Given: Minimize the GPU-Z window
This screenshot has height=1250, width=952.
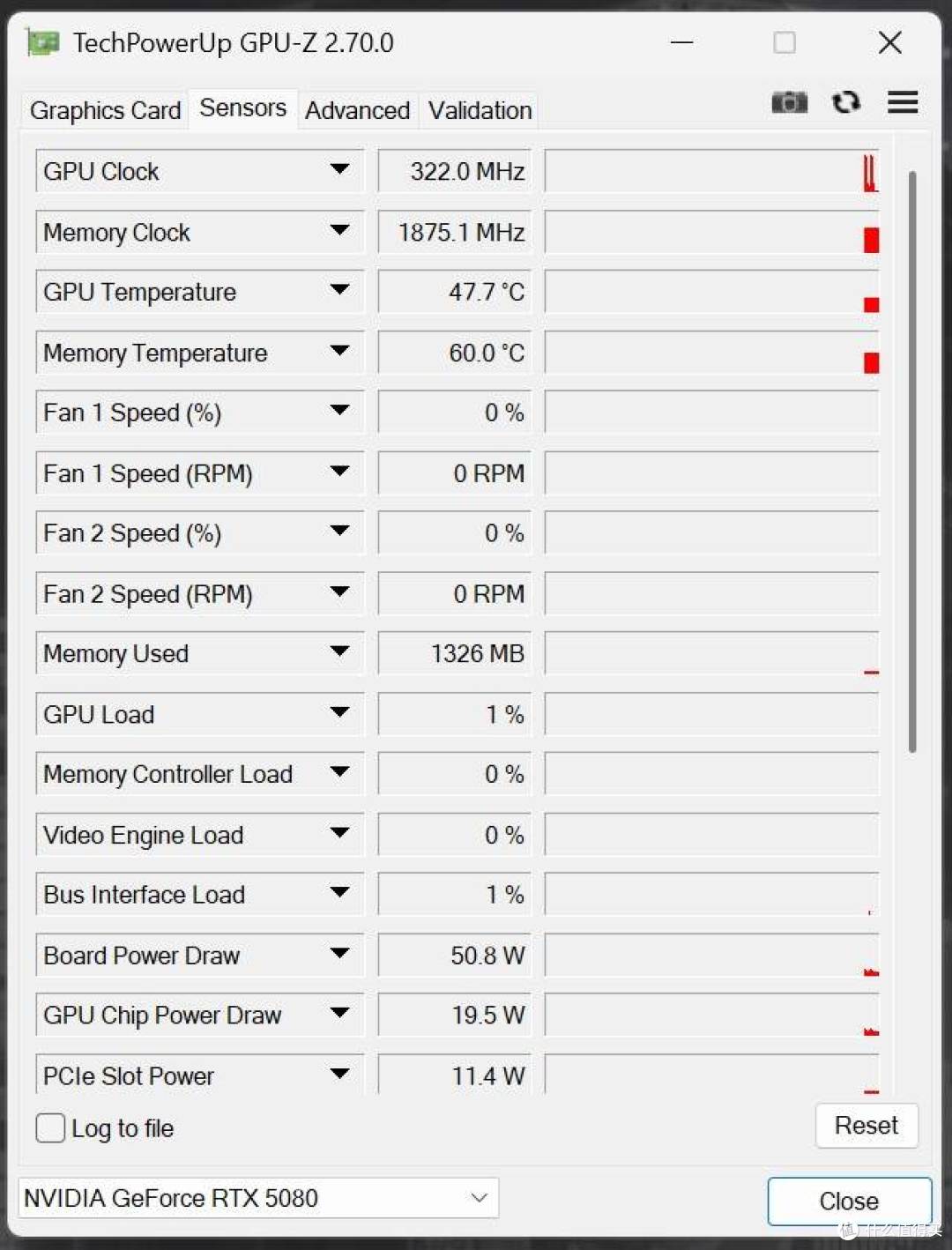Looking at the screenshot, I should [x=682, y=42].
